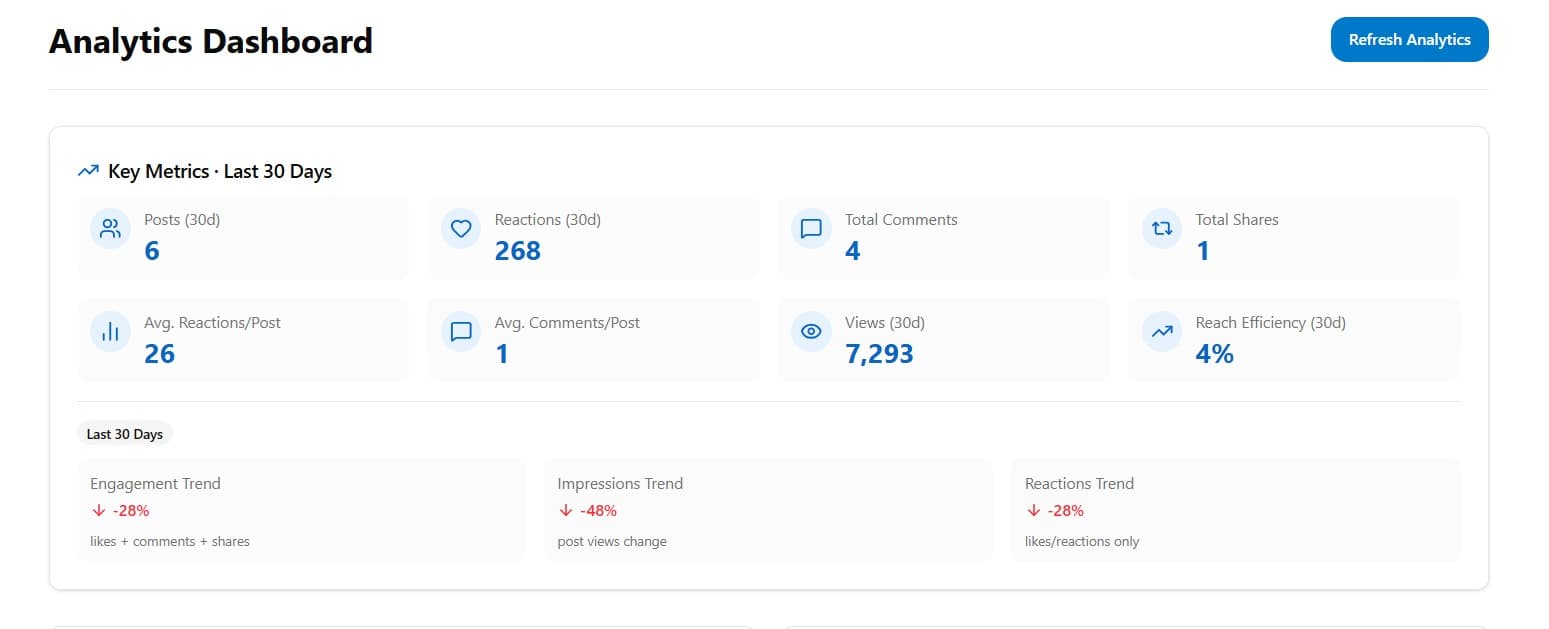Click the 4% Reach Efficiency value
This screenshot has height=629, width=1549.
(x=1213, y=353)
